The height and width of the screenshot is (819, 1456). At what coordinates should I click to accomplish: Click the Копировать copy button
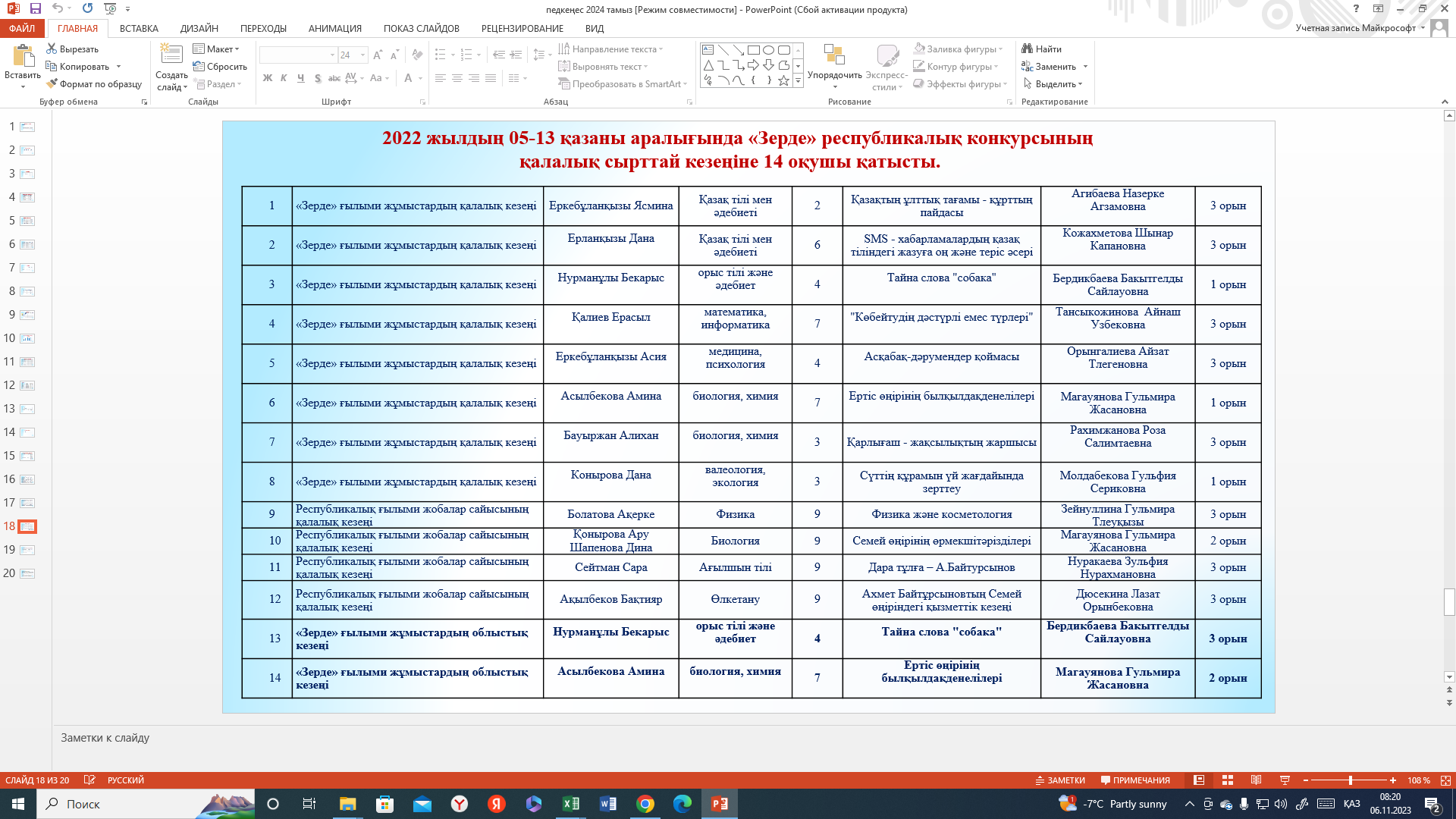[x=78, y=67]
